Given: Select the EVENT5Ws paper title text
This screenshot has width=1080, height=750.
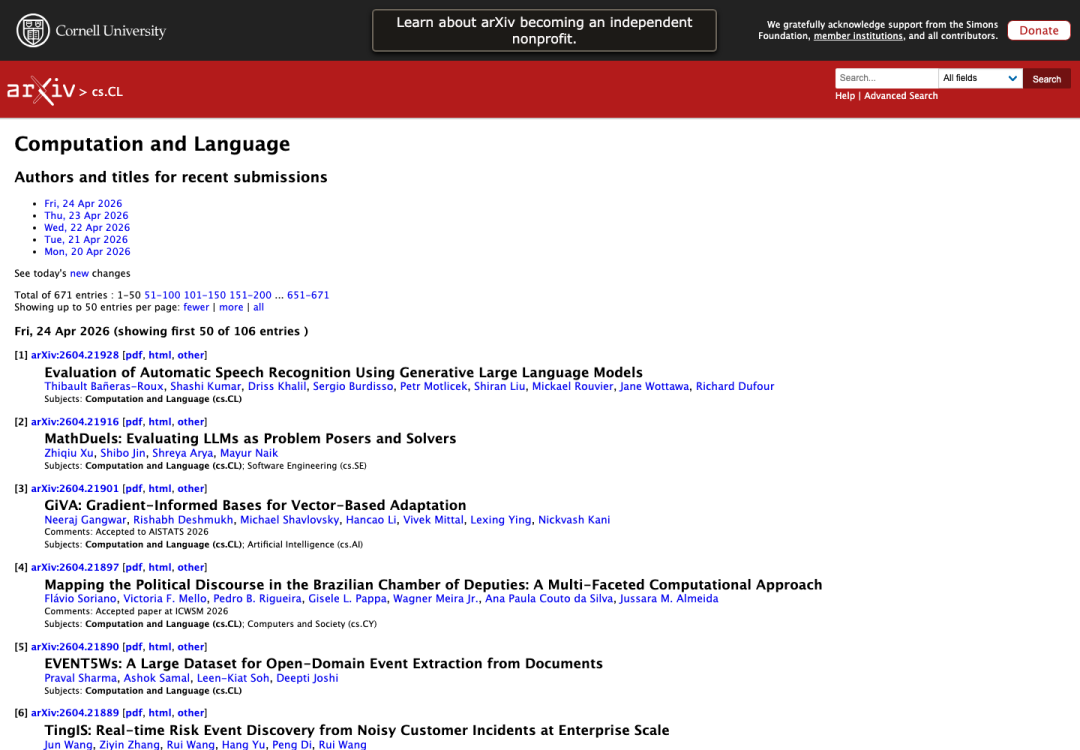Looking at the screenshot, I should pos(324,664).
